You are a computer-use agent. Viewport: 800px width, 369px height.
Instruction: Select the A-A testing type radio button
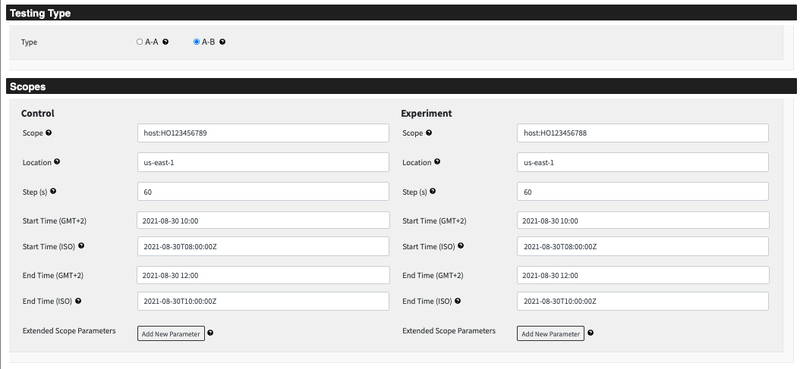[139, 42]
